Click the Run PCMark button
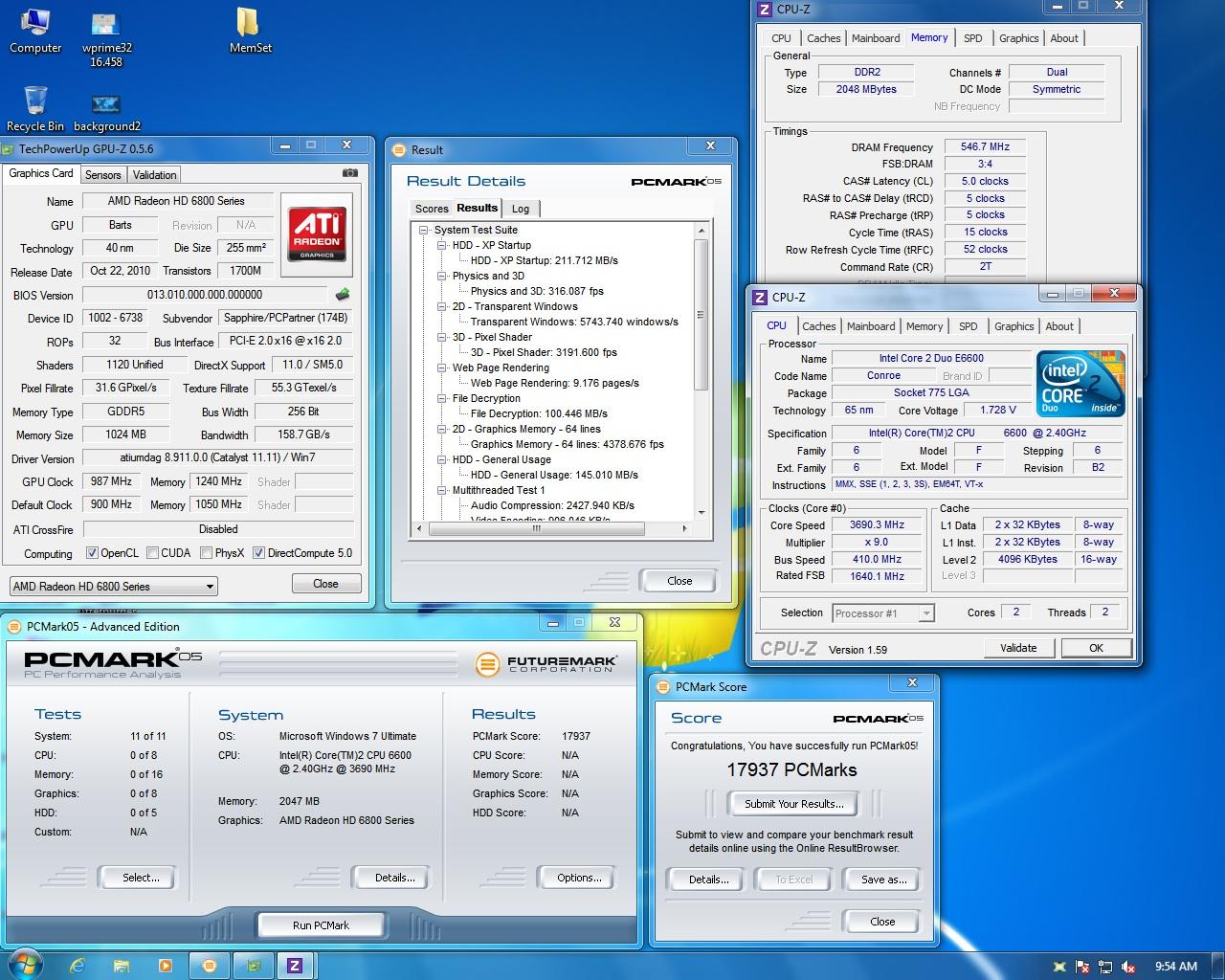 click(321, 925)
